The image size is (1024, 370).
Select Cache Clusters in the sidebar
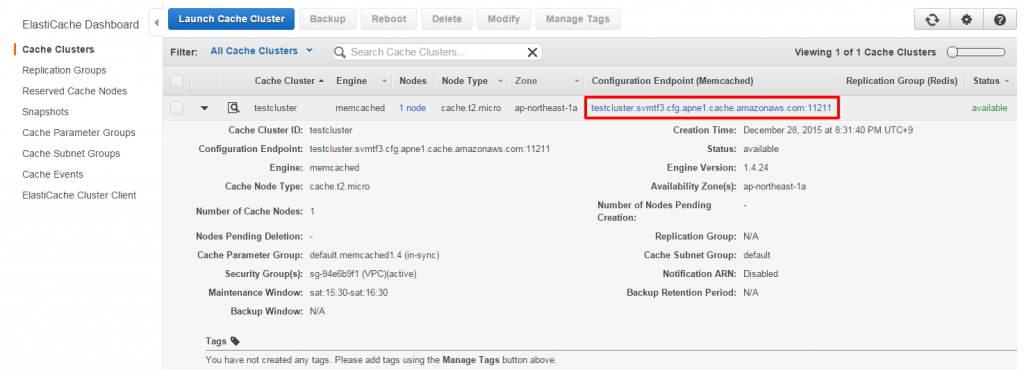[x=58, y=50]
